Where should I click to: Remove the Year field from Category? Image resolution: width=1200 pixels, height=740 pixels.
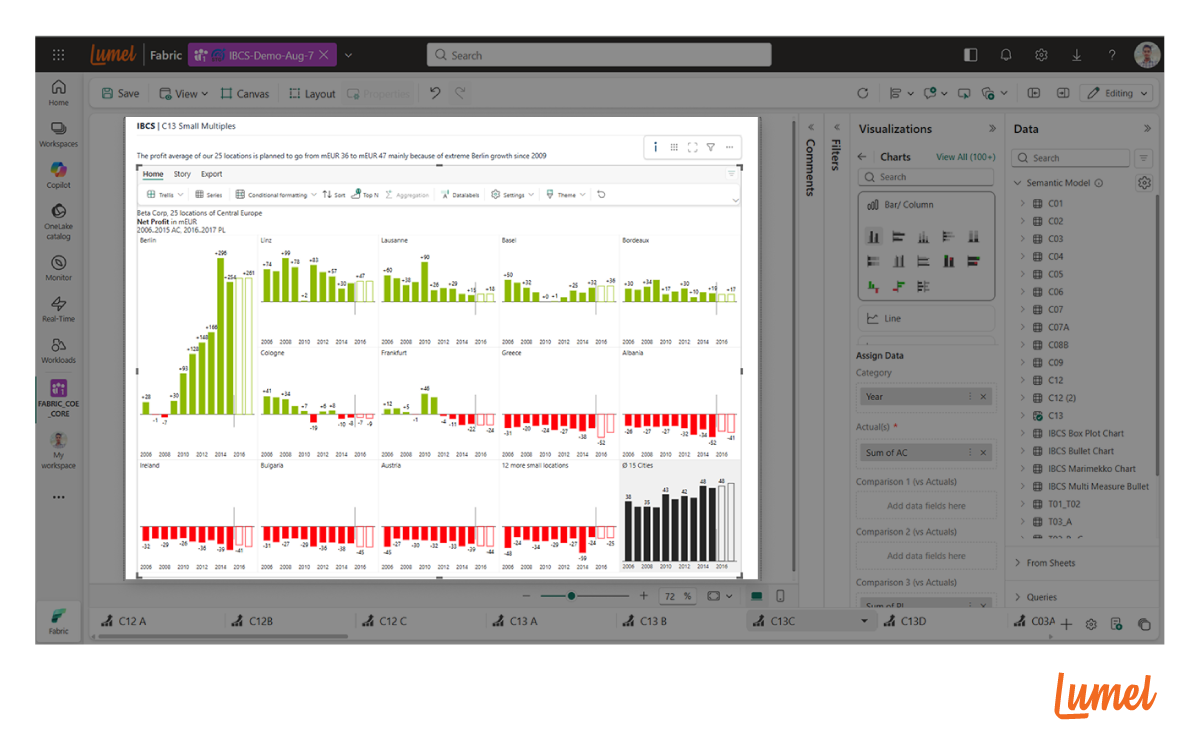coord(983,397)
